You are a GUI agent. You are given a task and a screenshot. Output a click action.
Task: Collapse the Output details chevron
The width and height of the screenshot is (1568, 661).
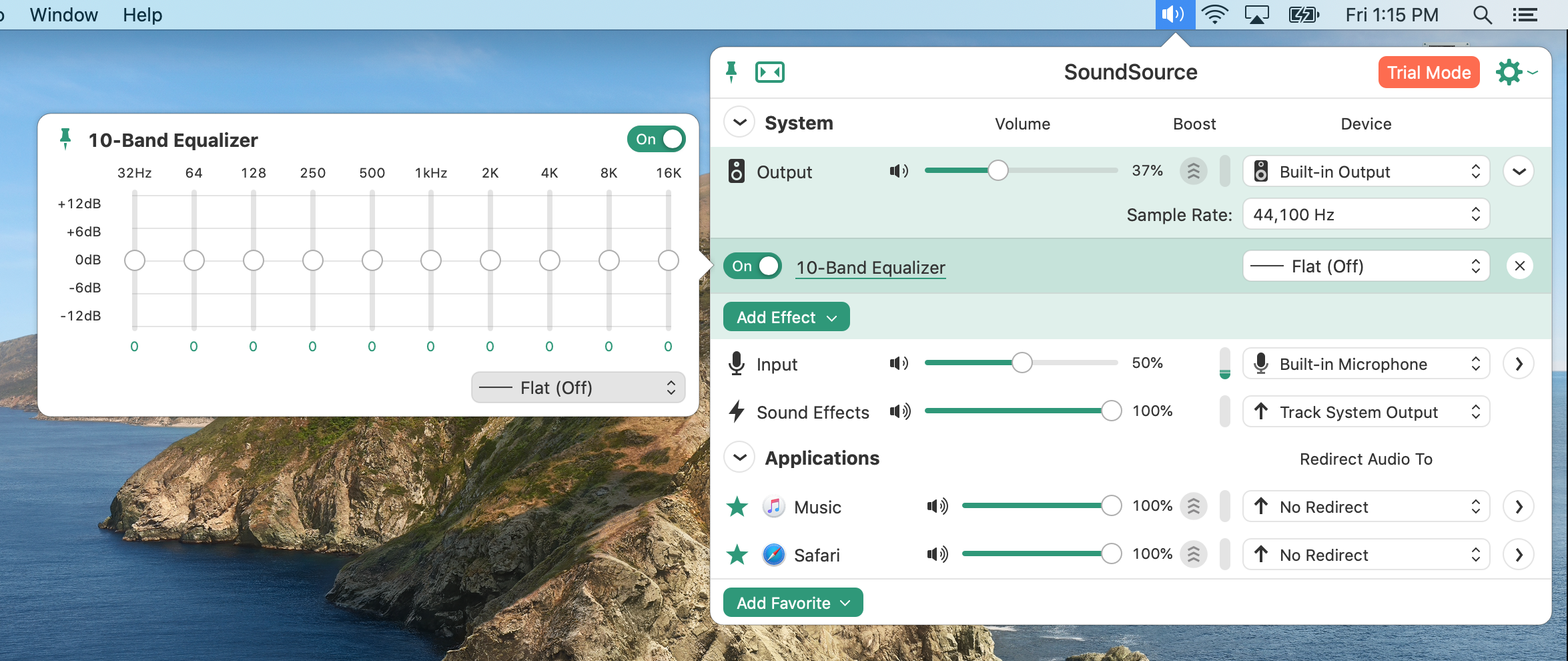[1519, 172]
